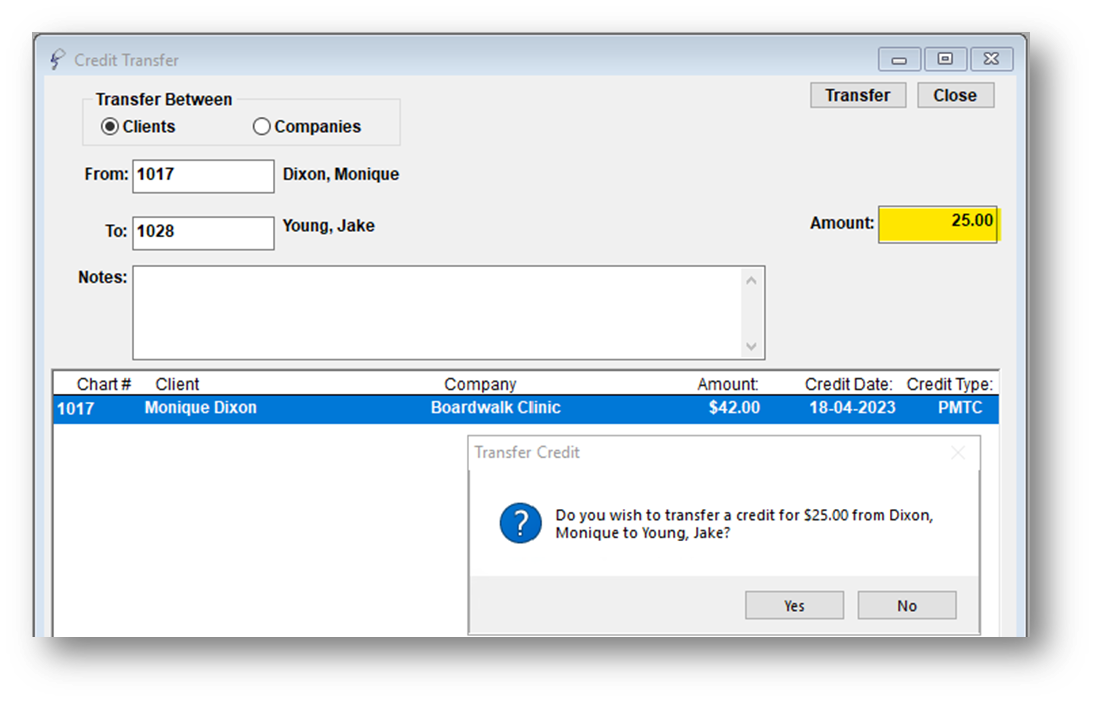Click the Notes scrollbar down arrow
This screenshot has height=702, width=1095.
pyautogui.click(x=751, y=346)
